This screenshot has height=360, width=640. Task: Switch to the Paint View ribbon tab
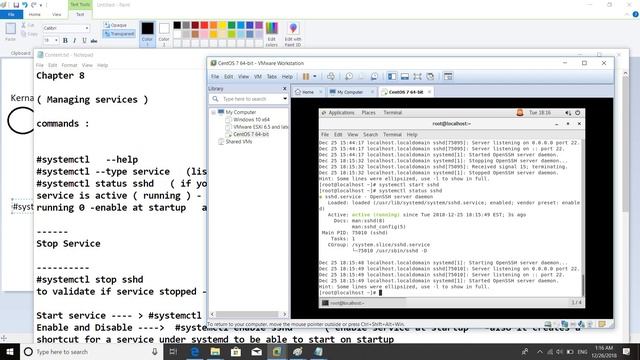coord(56,14)
